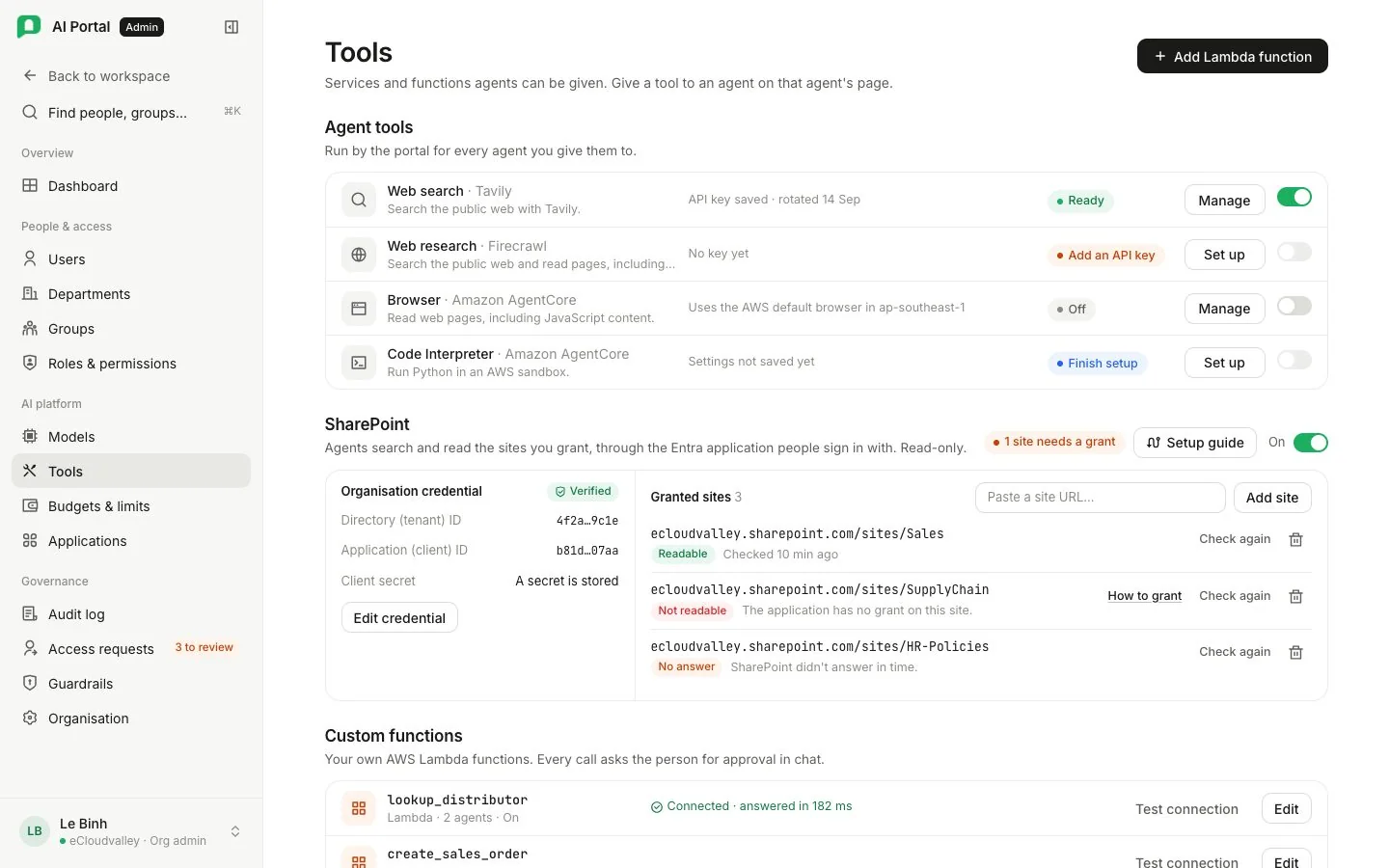The width and height of the screenshot is (1389, 868).
Task: Open Applications in the sidebar
Action: point(131,540)
